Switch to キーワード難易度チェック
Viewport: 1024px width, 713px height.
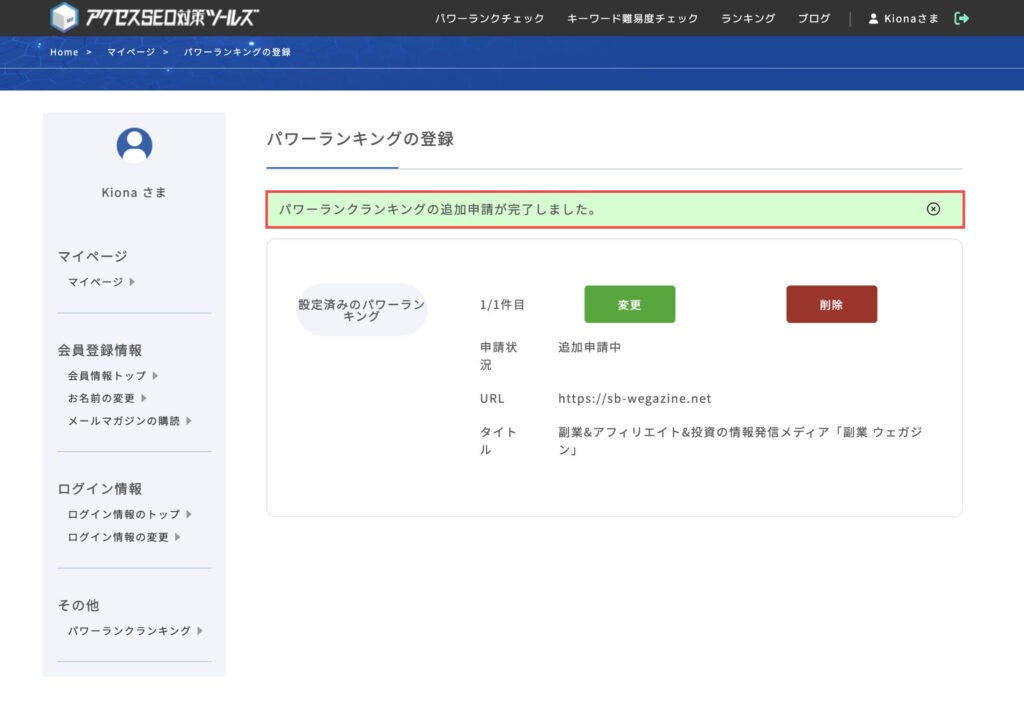(632, 18)
